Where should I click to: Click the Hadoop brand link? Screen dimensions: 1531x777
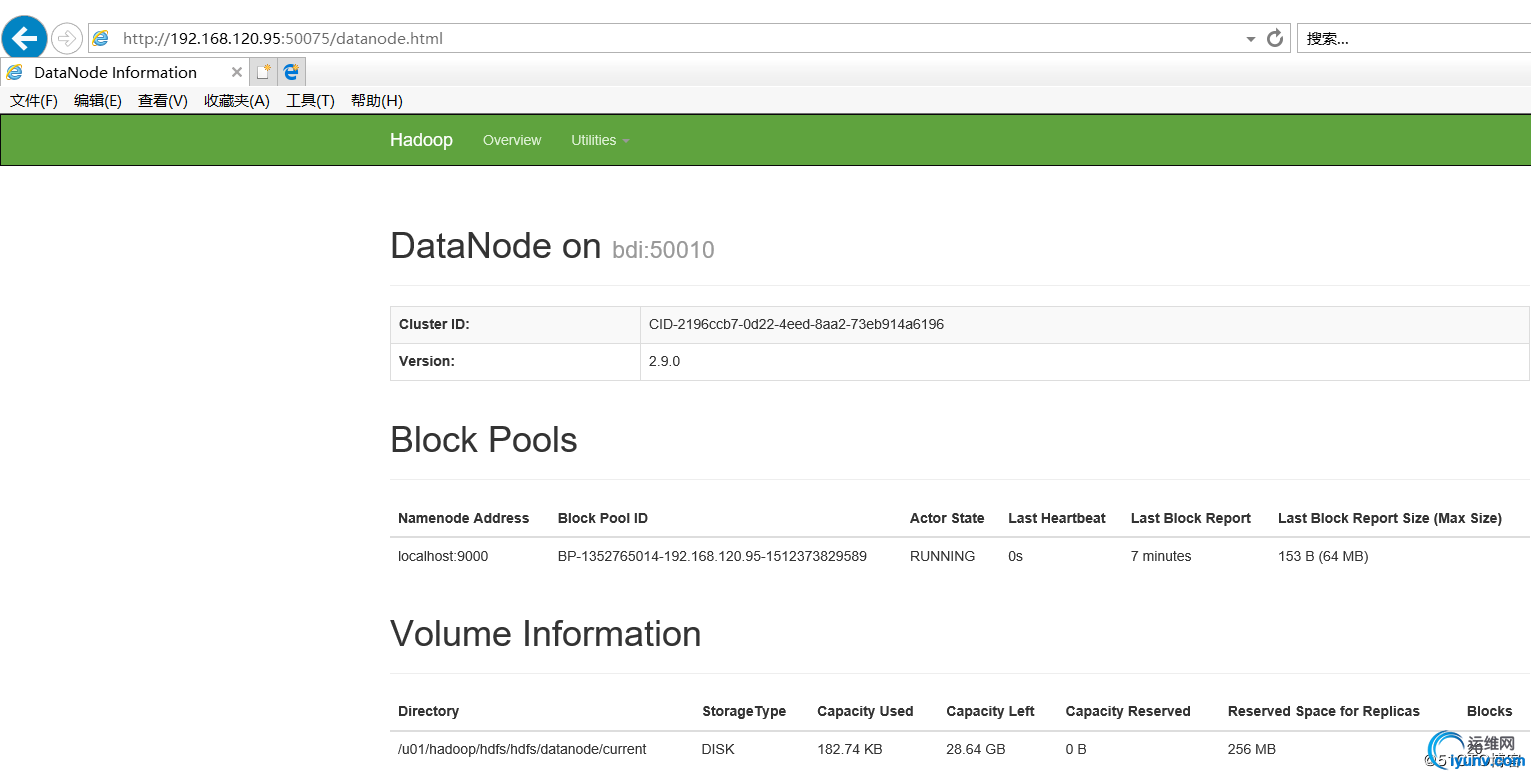point(421,140)
